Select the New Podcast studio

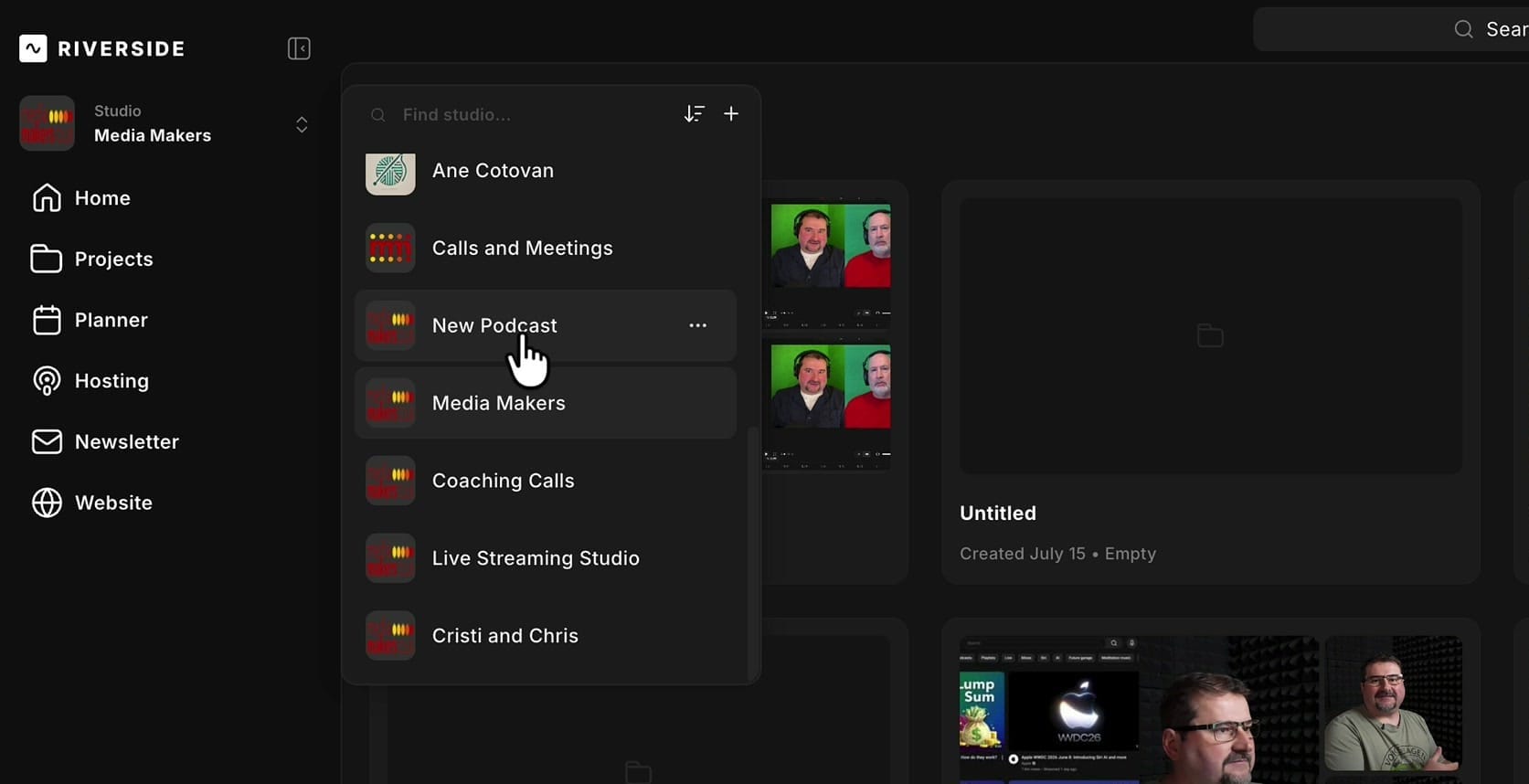546,325
